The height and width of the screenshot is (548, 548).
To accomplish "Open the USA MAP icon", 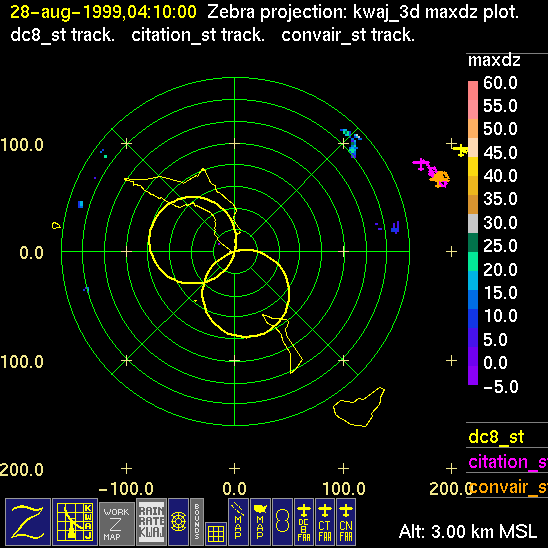I will [x=260, y=522].
